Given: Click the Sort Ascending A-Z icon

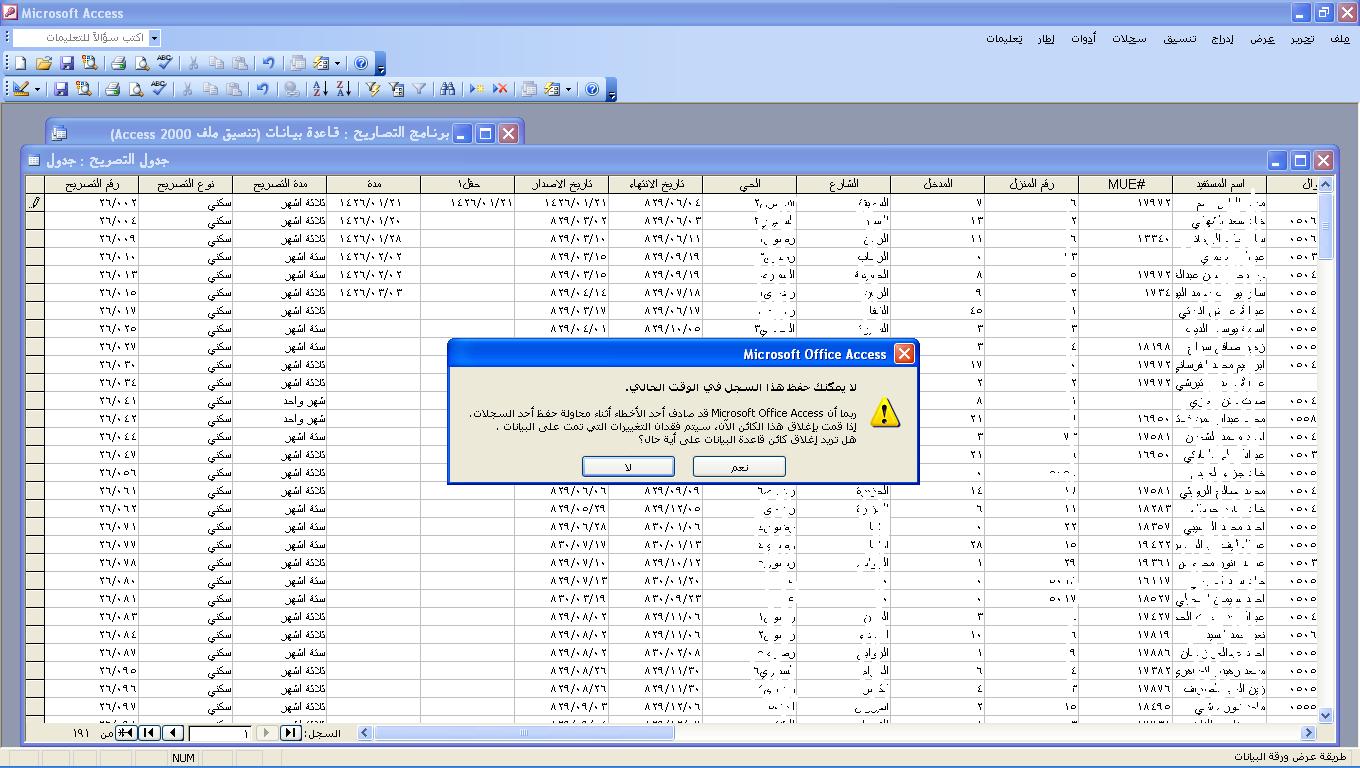Looking at the screenshot, I should point(320,89).
